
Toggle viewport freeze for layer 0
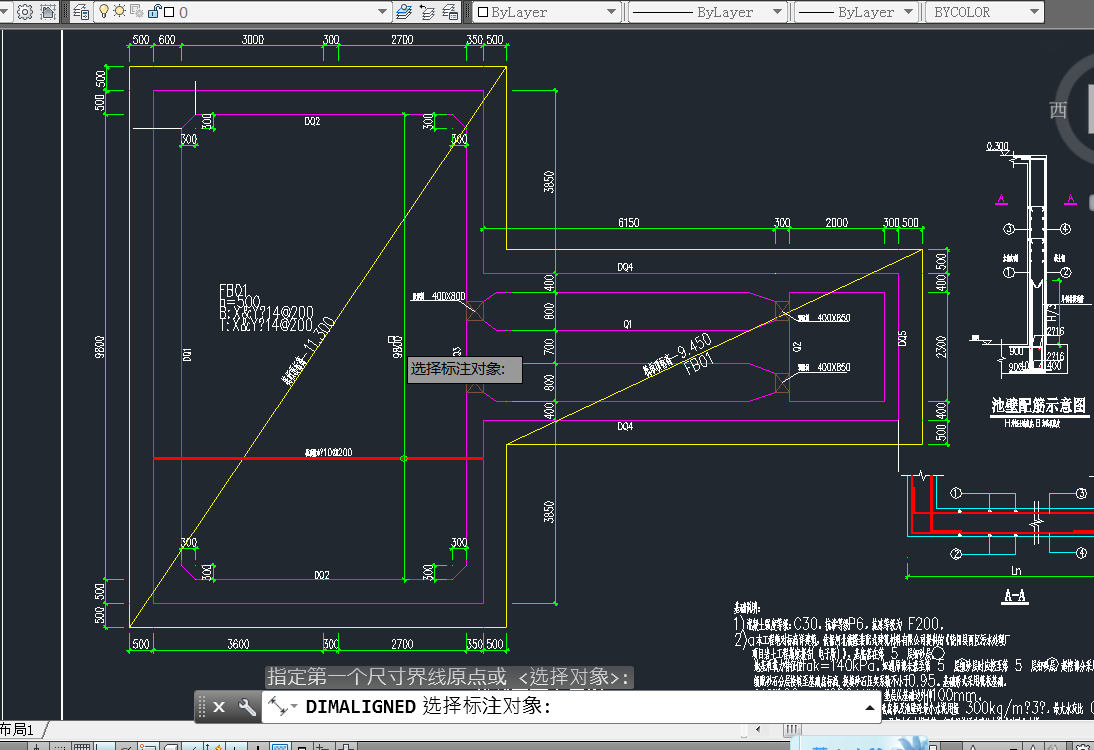(x=137, y=11)
